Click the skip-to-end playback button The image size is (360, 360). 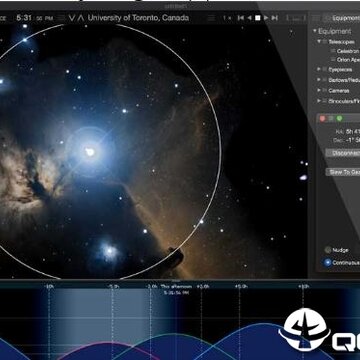[275, 18]
